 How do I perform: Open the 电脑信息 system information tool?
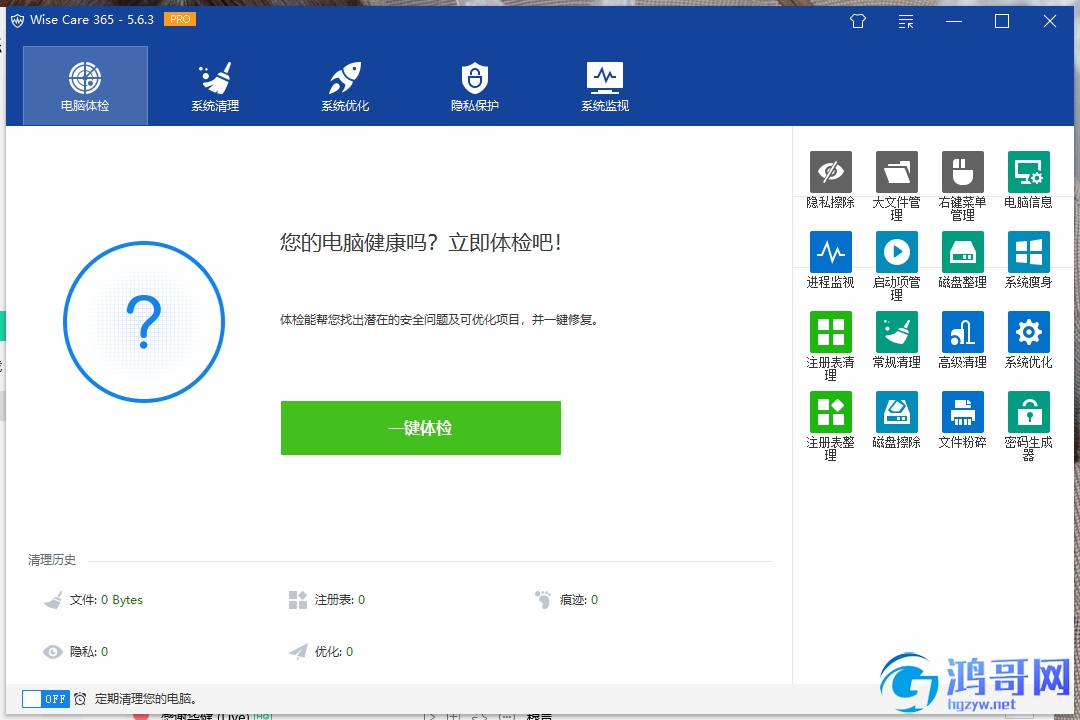(1028, 179)
